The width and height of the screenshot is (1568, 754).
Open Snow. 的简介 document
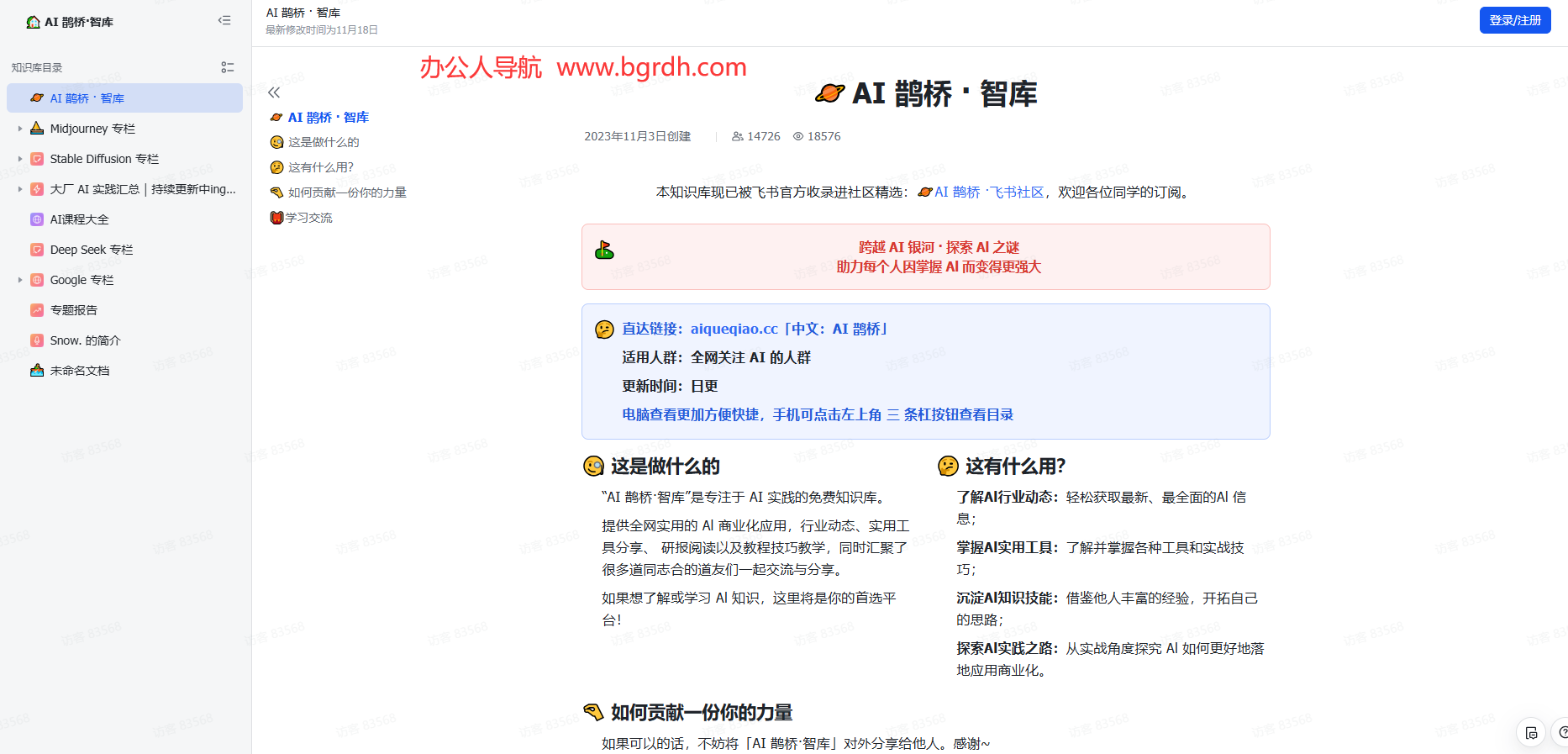pyautogui.click(x=85, y=340)
